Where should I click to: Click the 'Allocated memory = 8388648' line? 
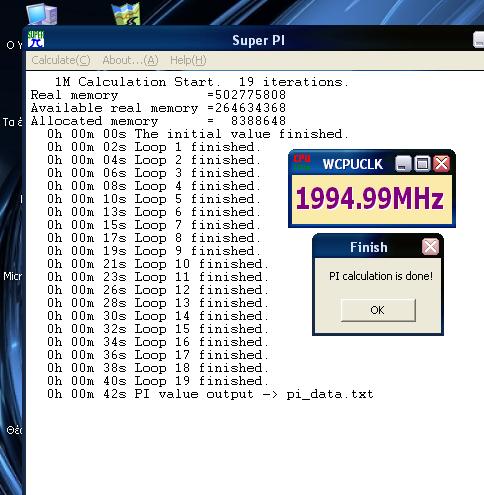coord(158,121)
